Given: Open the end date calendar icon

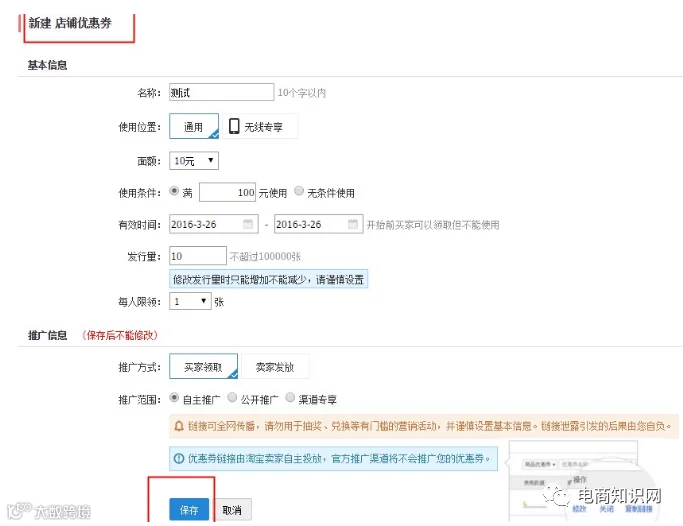Looking at the screenshot, I should pos(353,224).
